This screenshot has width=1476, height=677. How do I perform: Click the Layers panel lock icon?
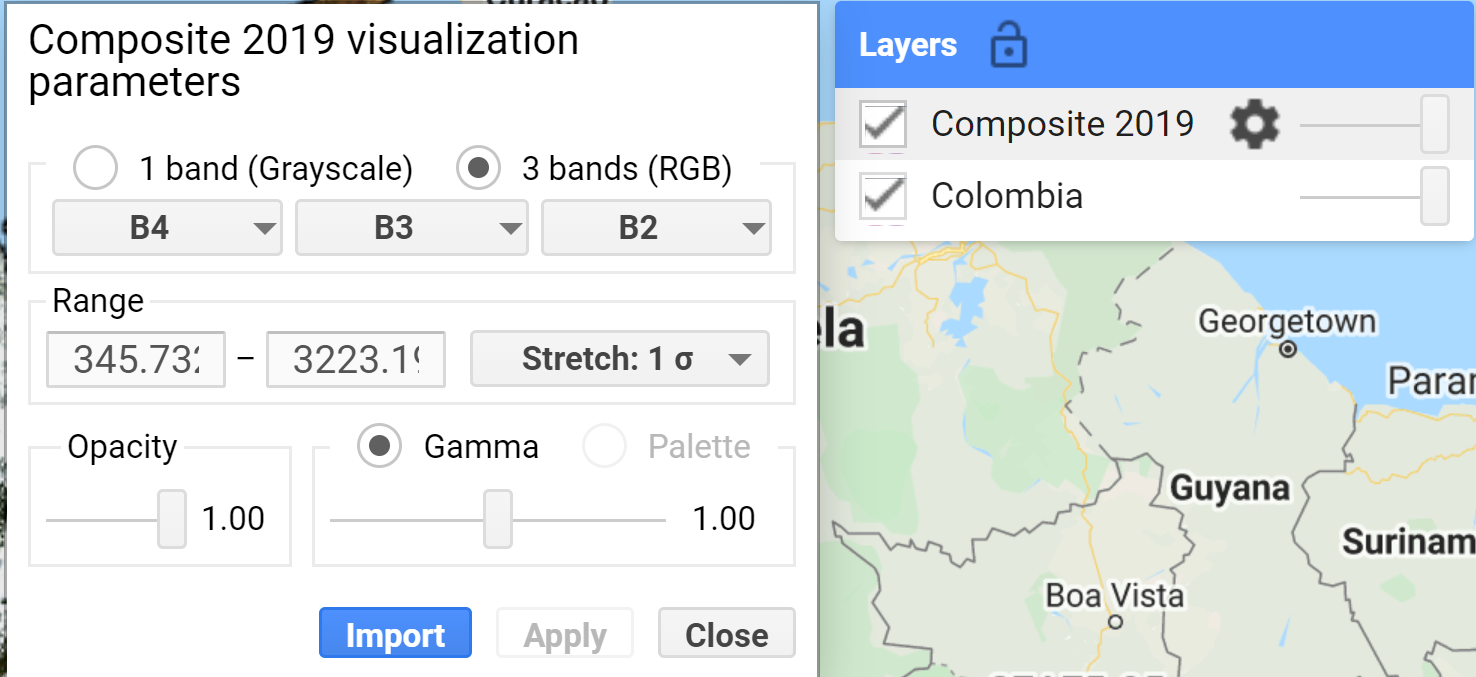pos(1008,45)
